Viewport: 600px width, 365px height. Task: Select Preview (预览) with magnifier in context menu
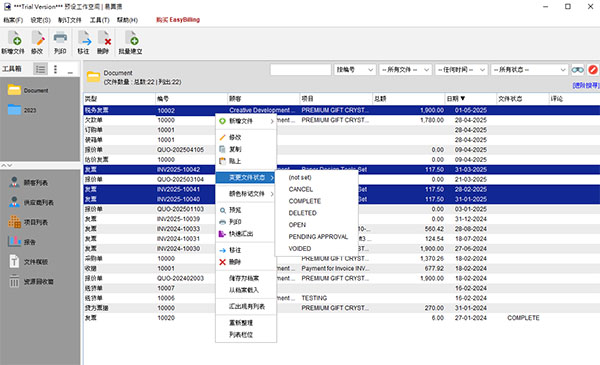click(246, 210)
